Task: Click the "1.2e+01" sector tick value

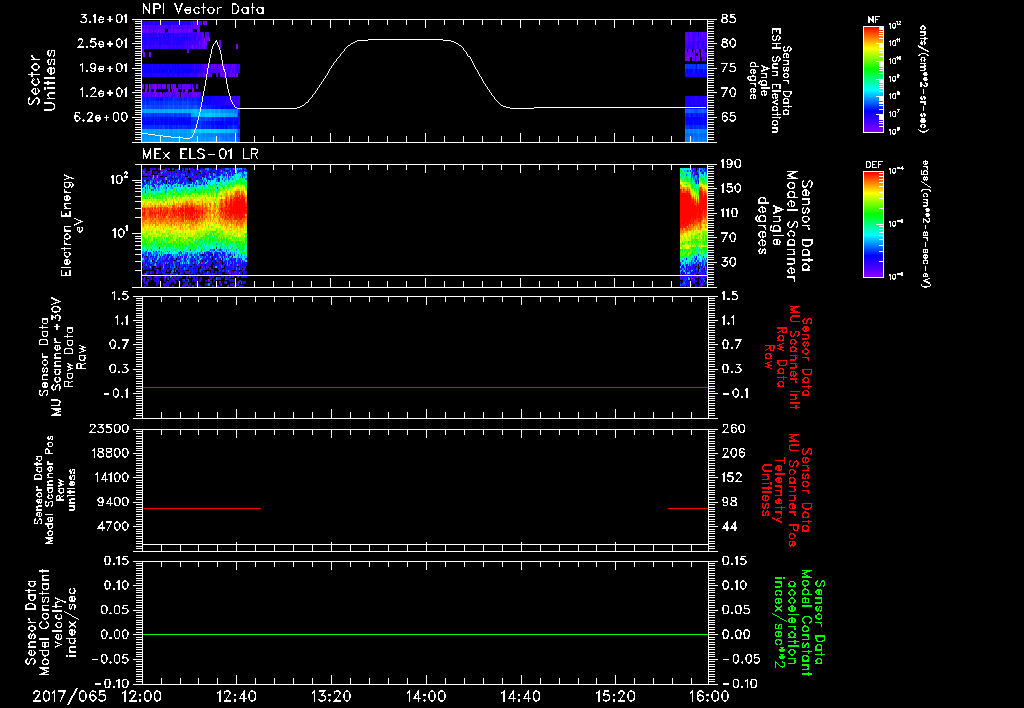Action: pos(103,92)
